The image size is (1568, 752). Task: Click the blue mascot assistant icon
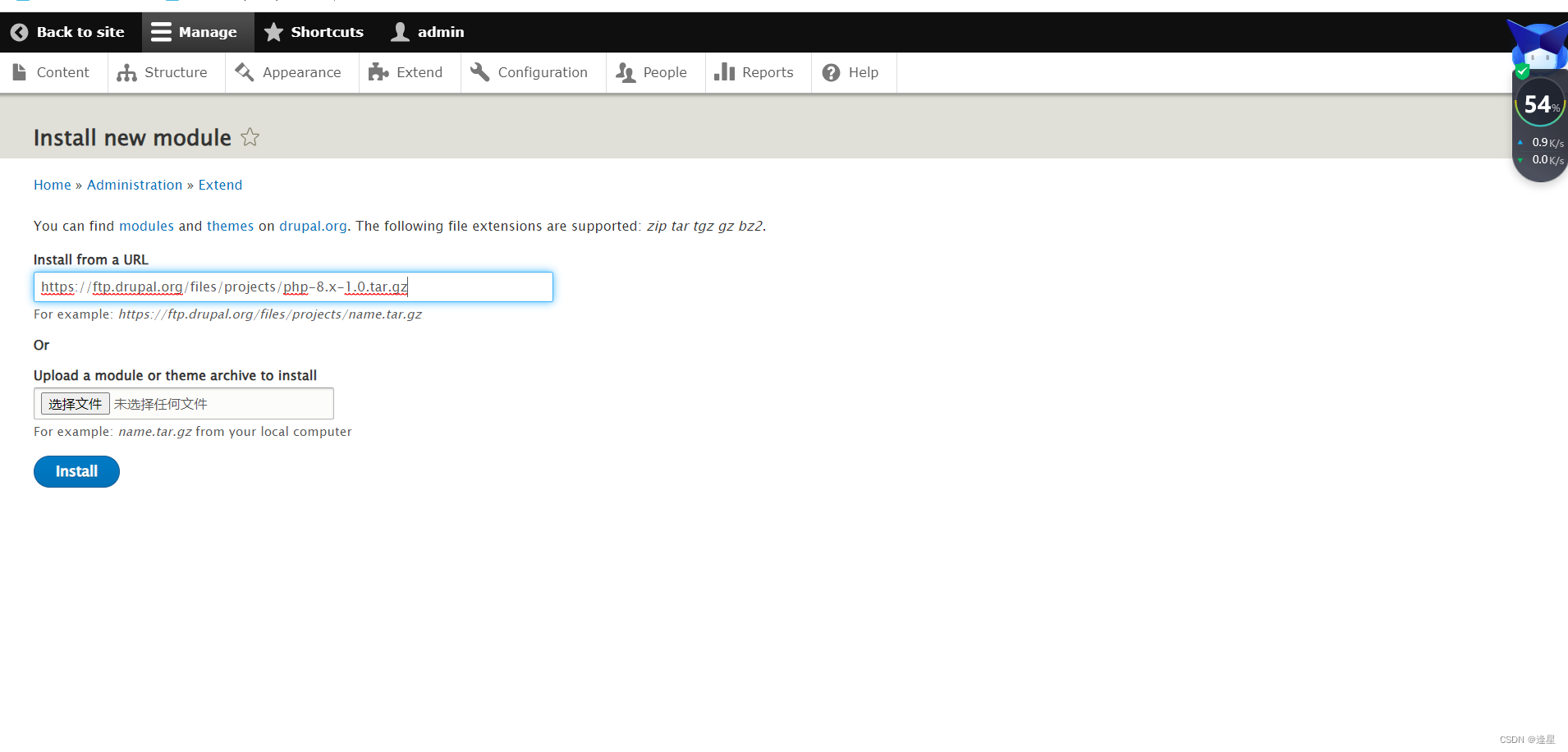point(1539,45)
